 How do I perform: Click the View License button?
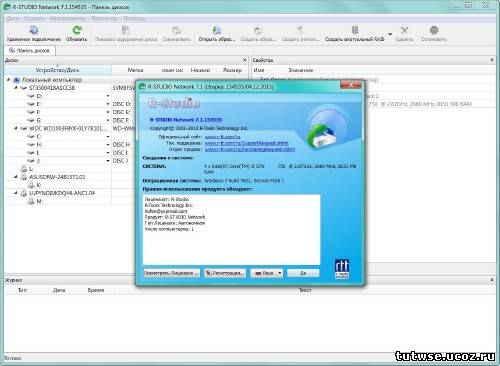click(171, 273)
